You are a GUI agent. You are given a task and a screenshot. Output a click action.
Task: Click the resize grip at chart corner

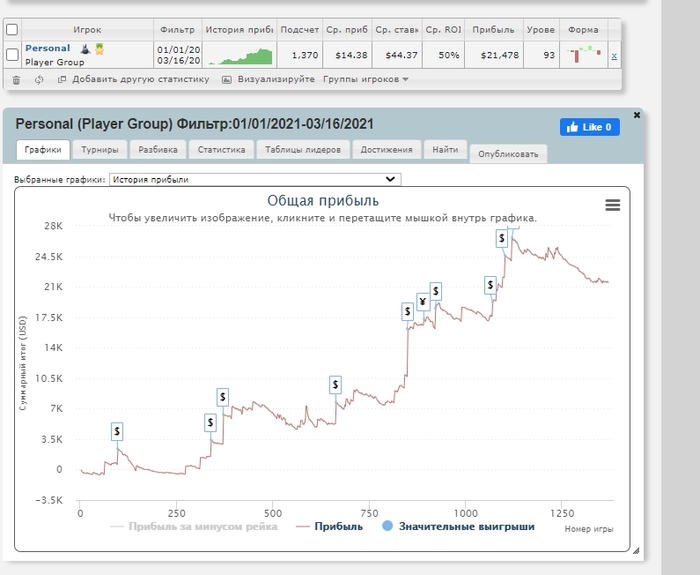(636, 551)
